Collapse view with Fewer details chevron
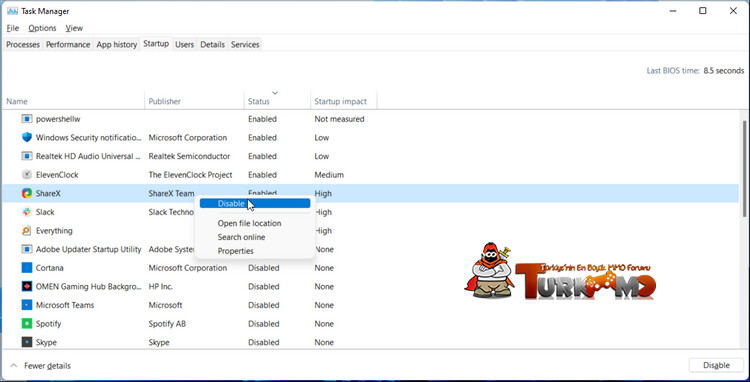 click(13, 366)
